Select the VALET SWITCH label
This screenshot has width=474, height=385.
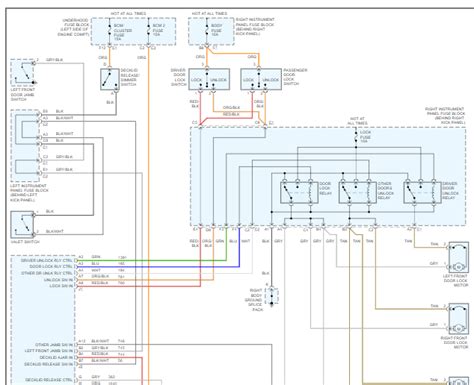coord(25,242)
